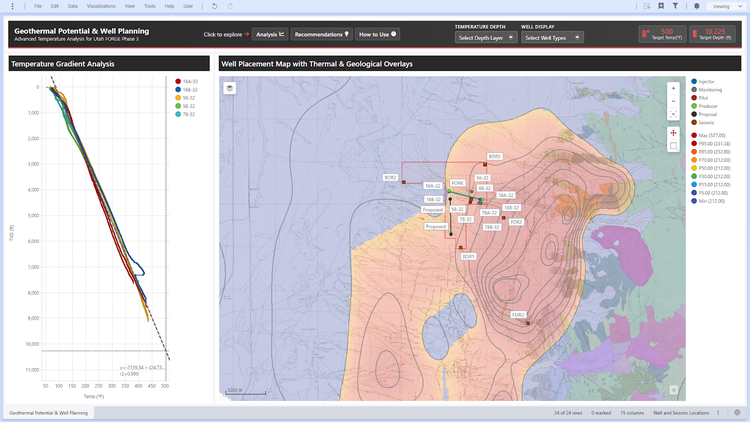Open the three-dot application menu
Screen dimensions: 750x422
(x=12, y=6)
